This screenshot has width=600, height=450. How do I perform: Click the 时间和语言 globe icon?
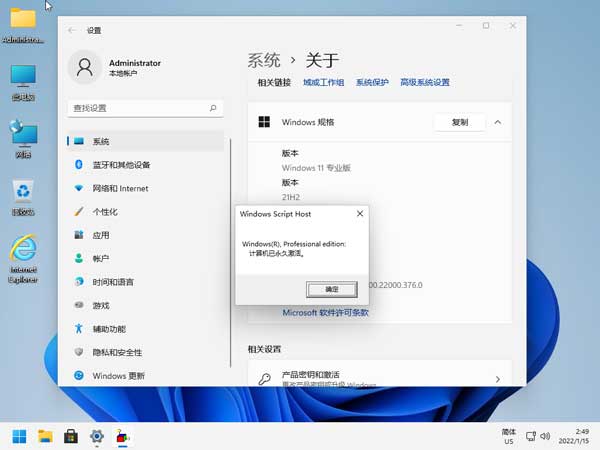tap(79, 282)
